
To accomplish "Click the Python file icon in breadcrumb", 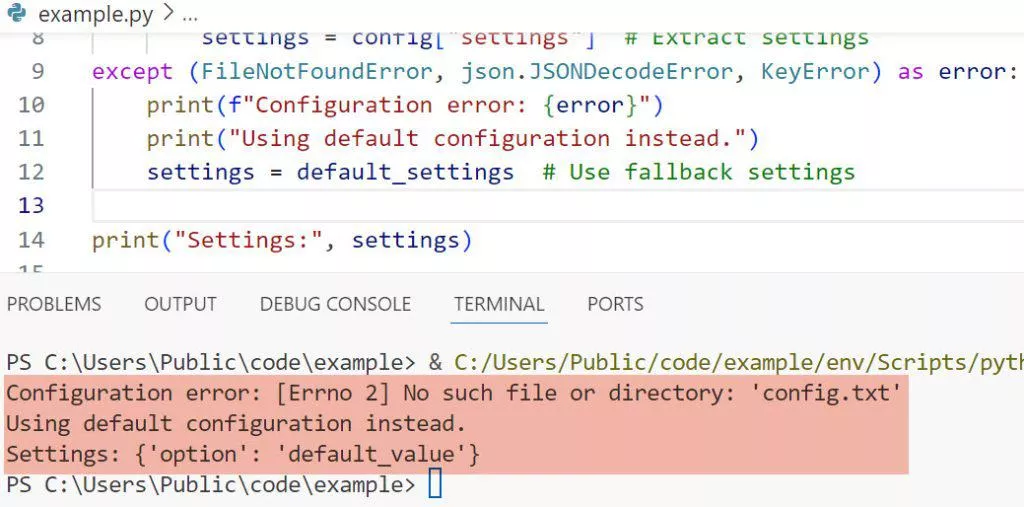I will pyautogui.click(x=17, y=14).
